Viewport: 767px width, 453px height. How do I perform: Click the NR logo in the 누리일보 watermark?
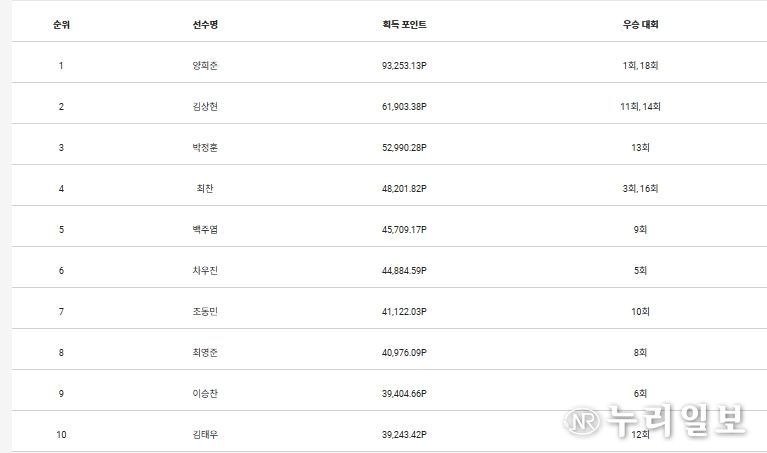point(581,420)
